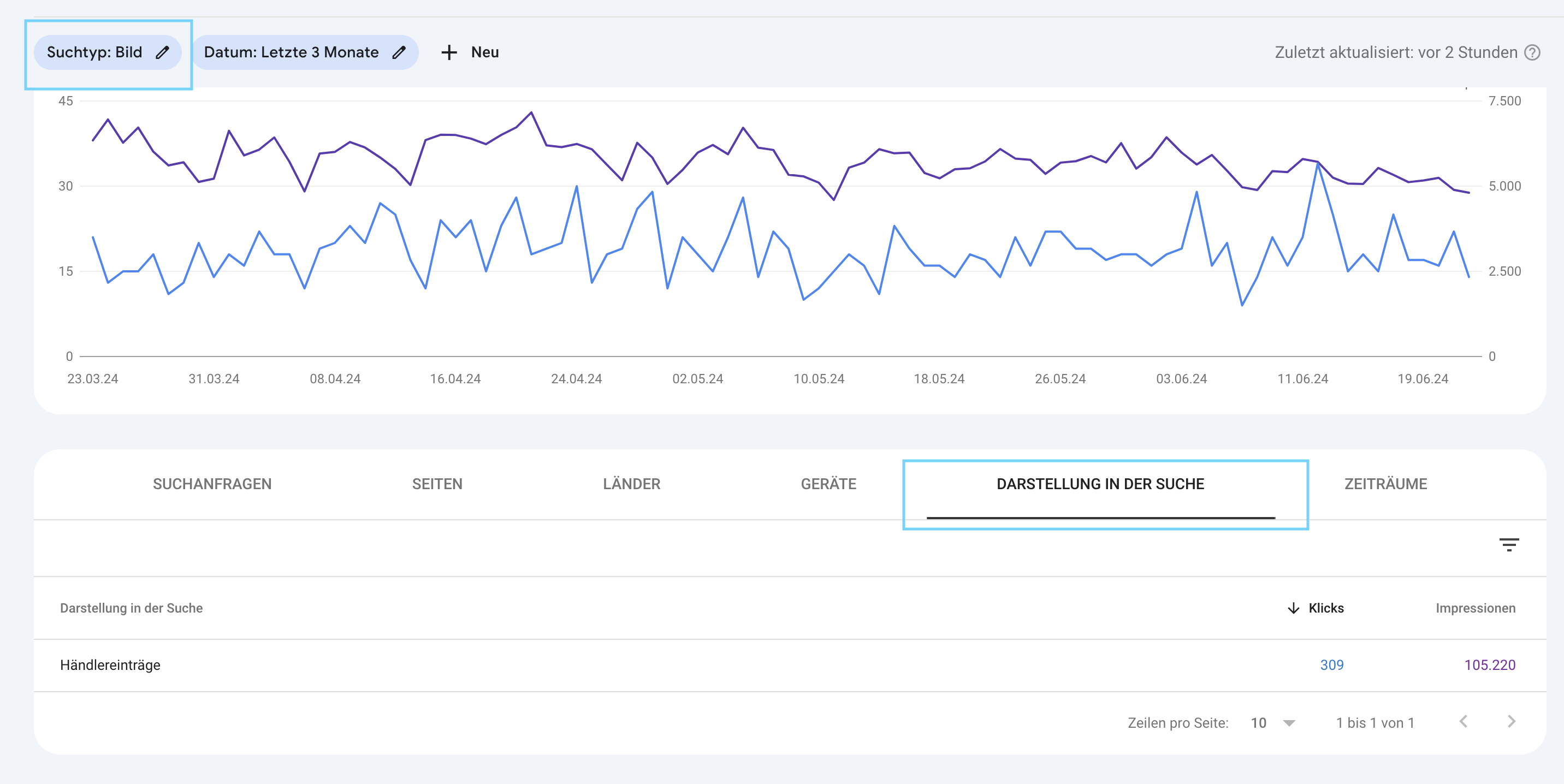Go to previous table page chevron
Screen dimensions: 1564x784
point(1464,722)
